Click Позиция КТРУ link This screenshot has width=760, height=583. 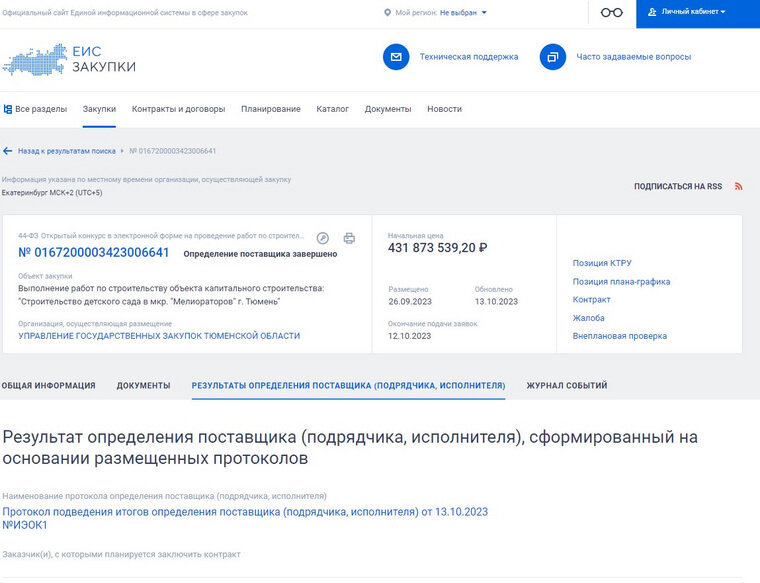[x=602, y=263]
